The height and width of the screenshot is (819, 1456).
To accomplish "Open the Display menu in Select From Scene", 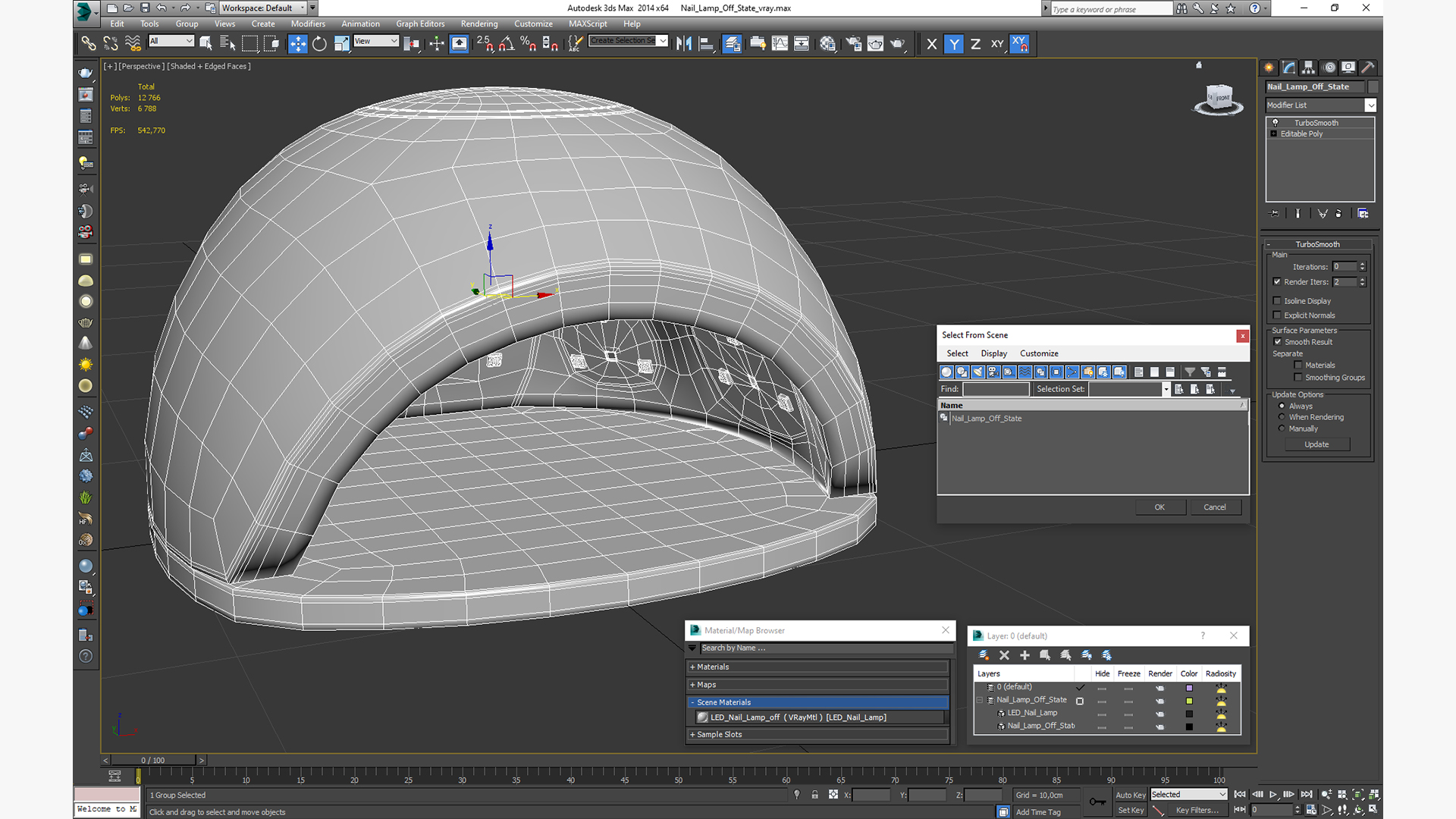I will point(993,353).
